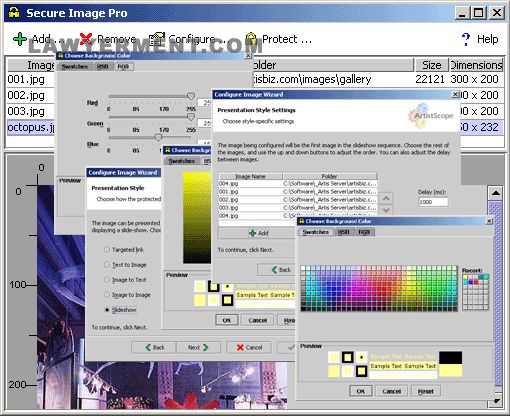510x416 pixels.
Task: Click Cancel in the yellow gradient color dialog
Action: [258, 320]
